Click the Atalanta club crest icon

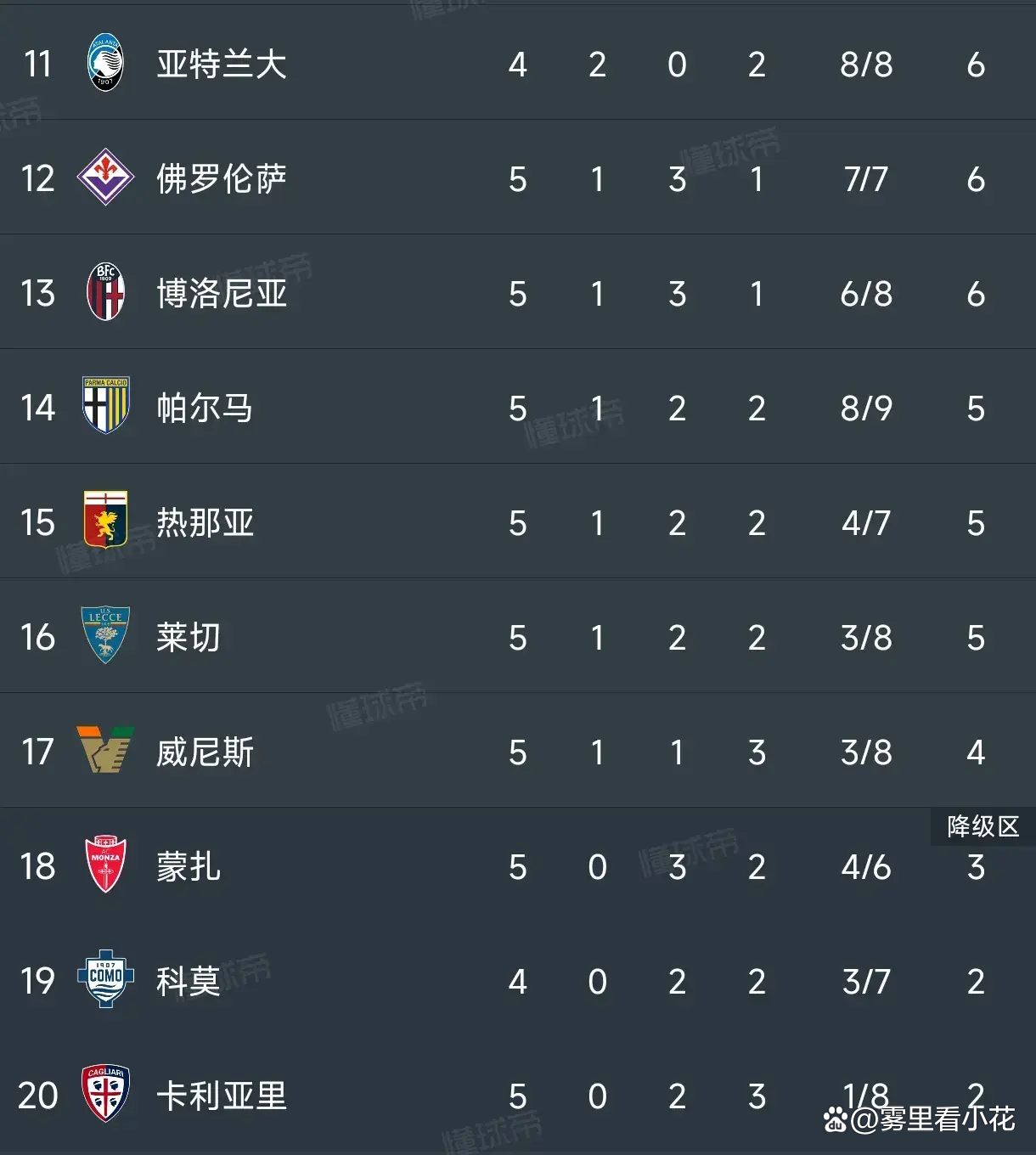106,64
